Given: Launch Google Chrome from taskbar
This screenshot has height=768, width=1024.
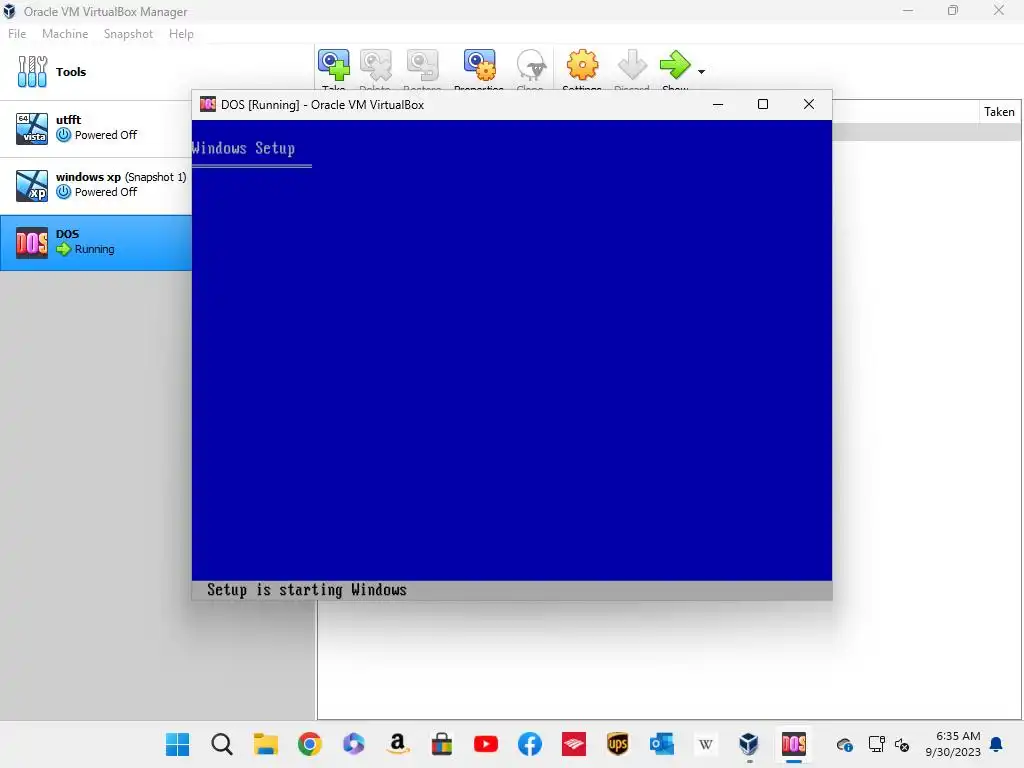Looking at the screenshot, I should (310, 744).
